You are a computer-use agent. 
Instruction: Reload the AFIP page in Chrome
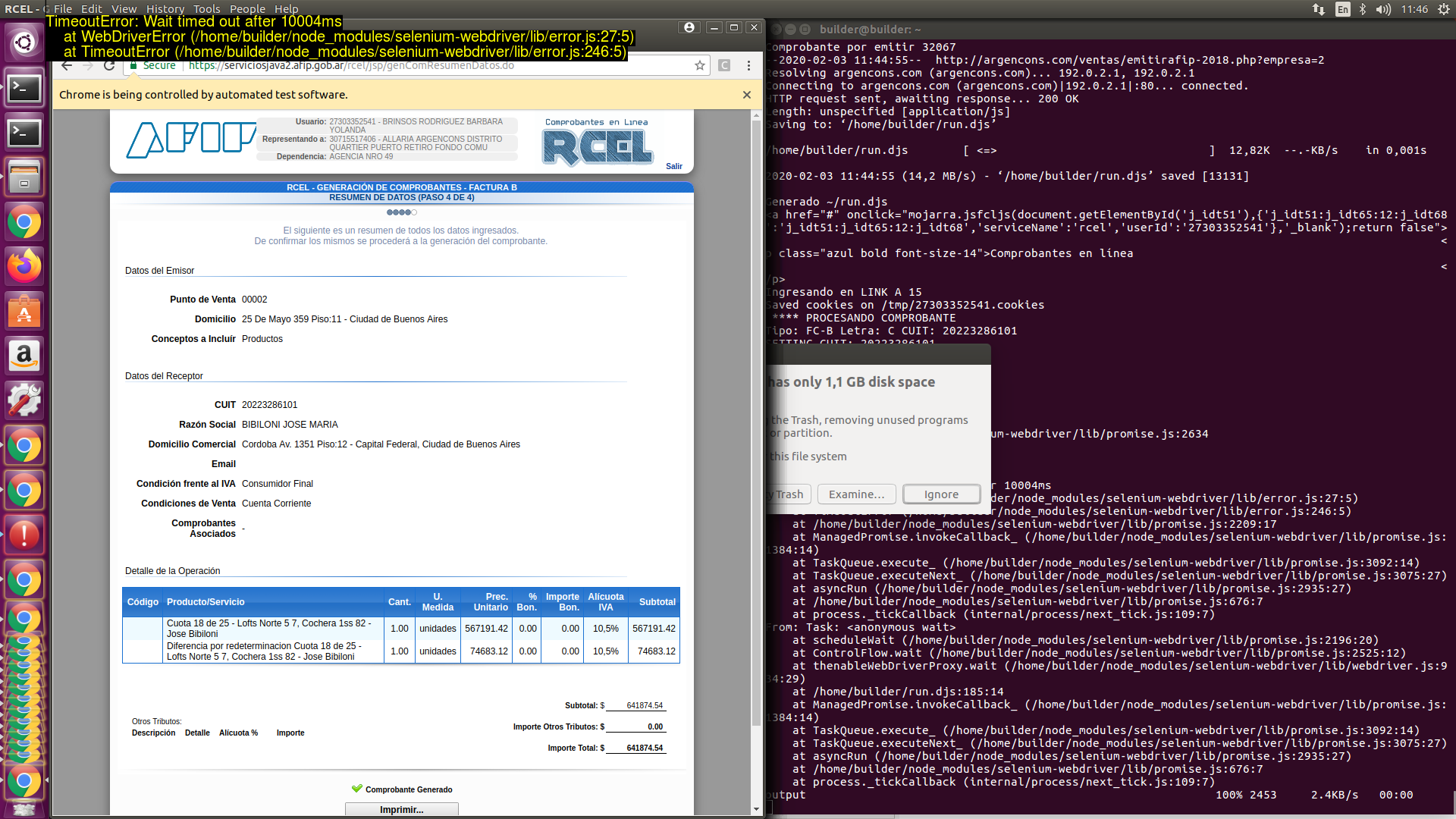pos(109,66)
